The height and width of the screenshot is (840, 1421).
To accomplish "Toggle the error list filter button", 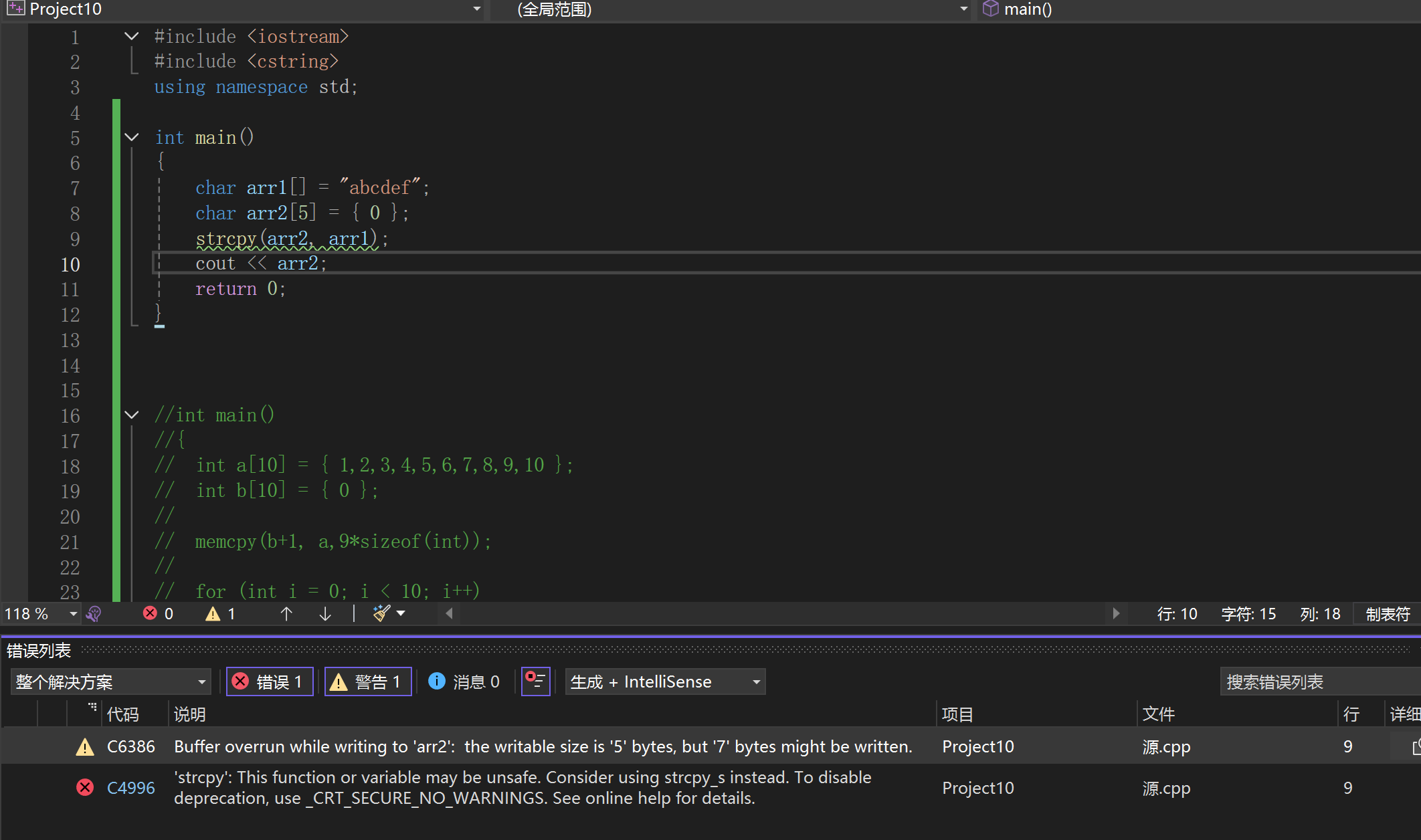I will coord(535,681).
